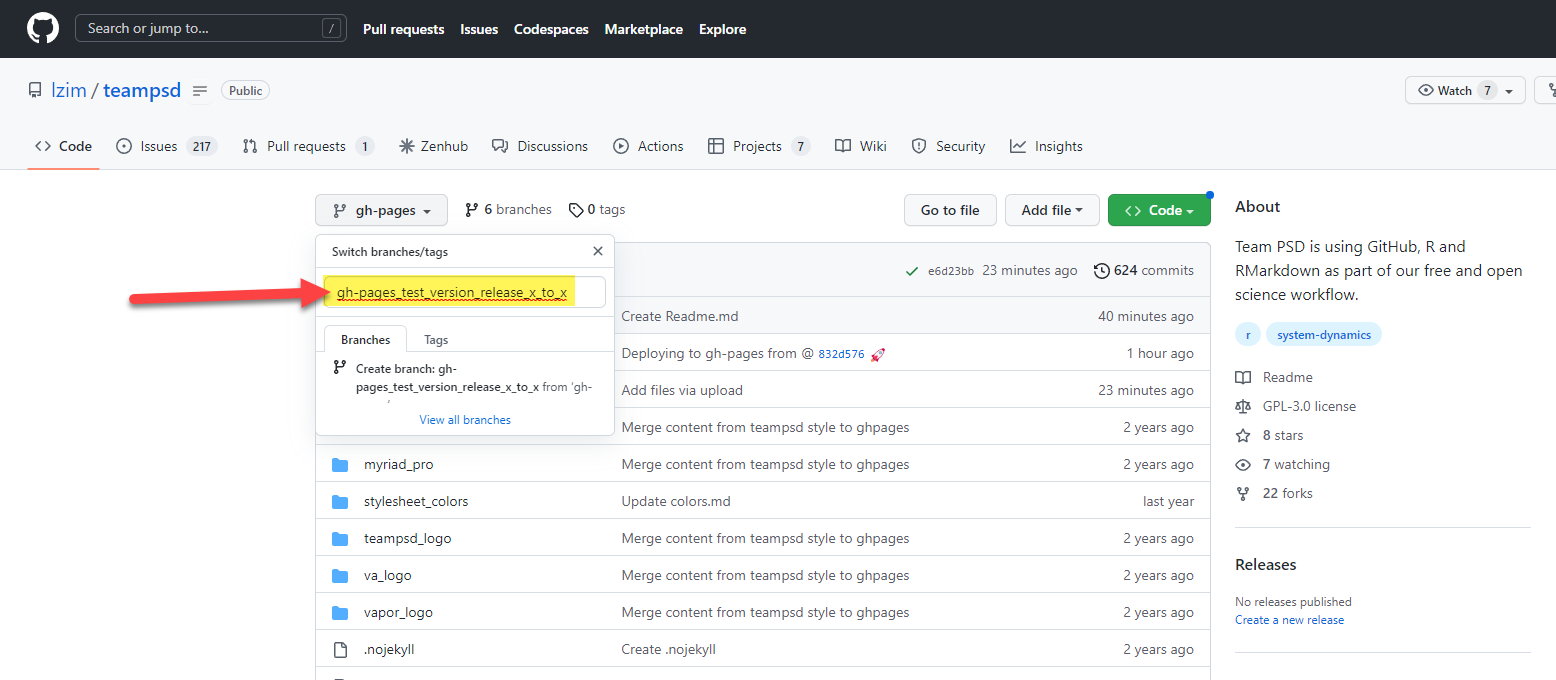Click the green check status icon
Screen dimensions: 1556x680
[911, 271]
